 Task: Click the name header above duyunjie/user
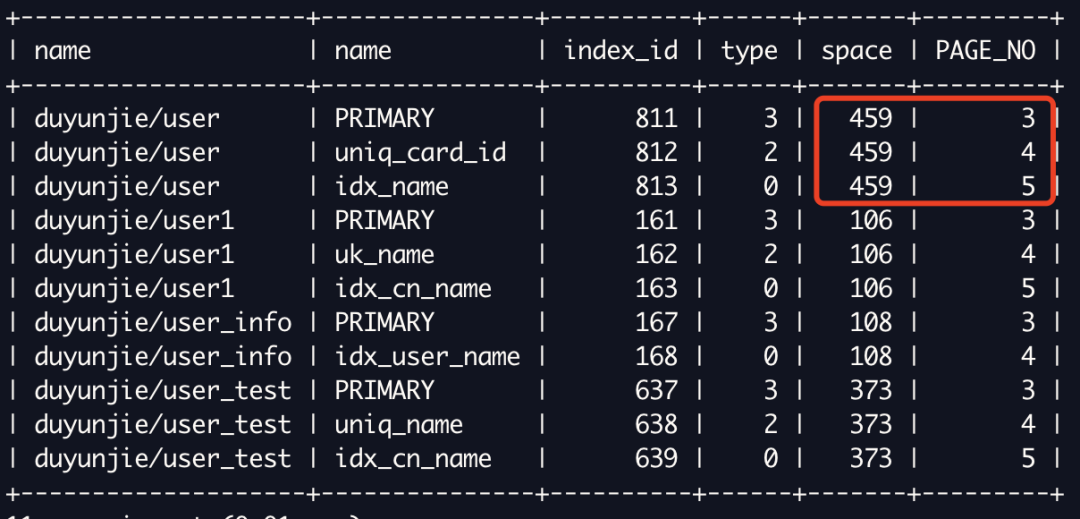point(63,51)
